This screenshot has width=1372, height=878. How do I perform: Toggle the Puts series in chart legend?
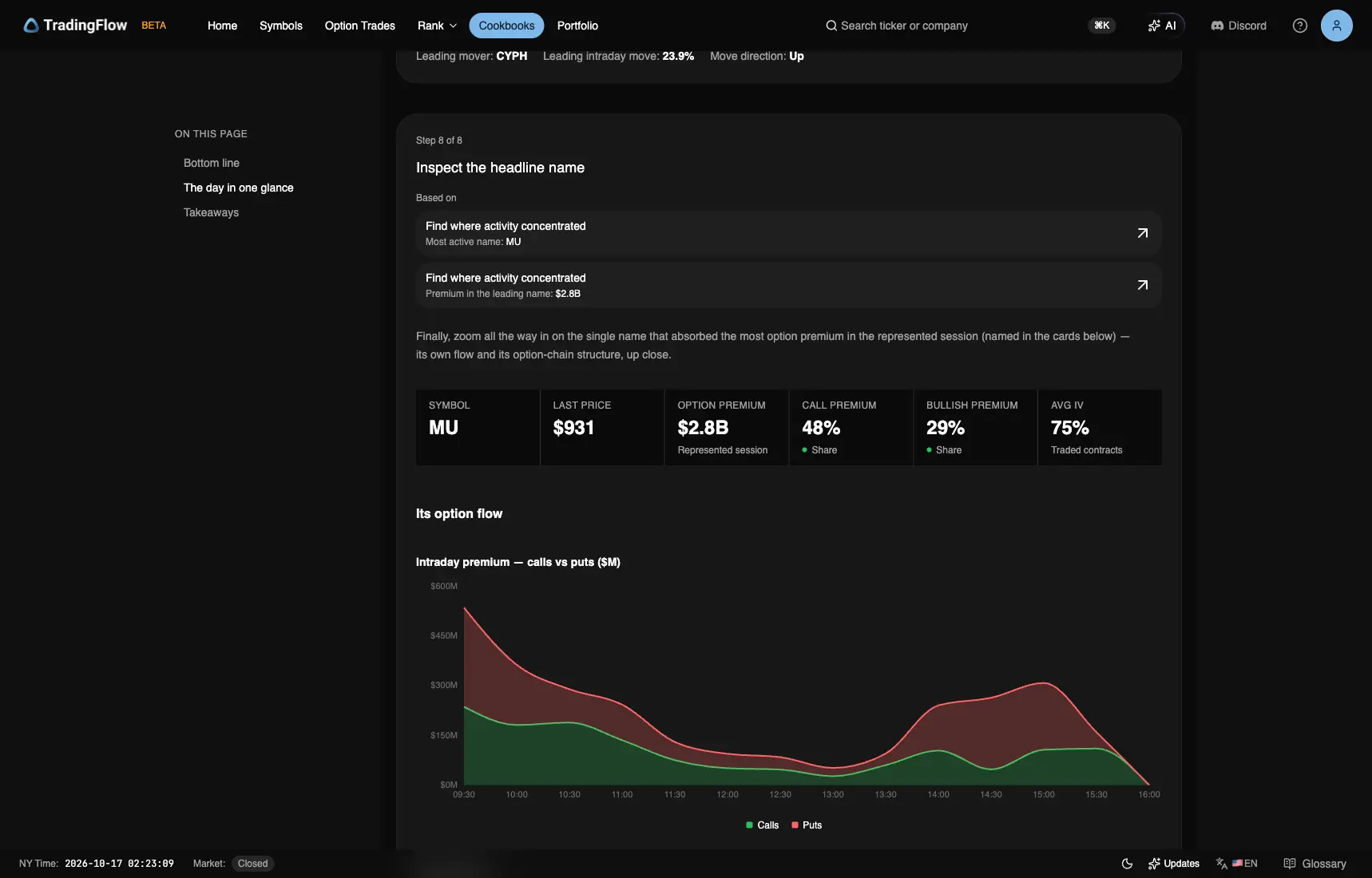point(807,825)
